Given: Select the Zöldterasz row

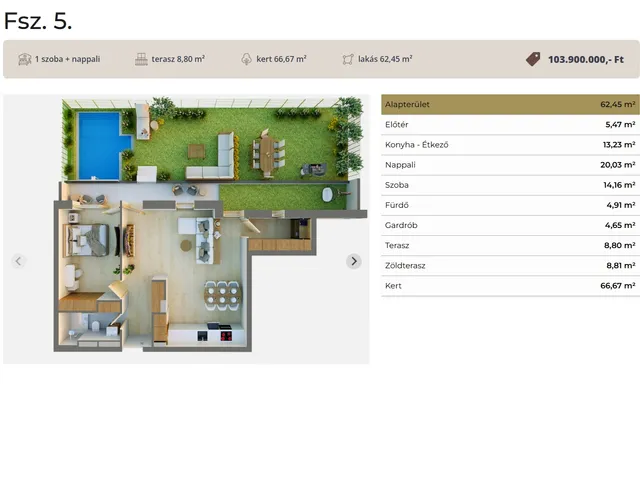Looking at the screenshot, I should [510, 266].
